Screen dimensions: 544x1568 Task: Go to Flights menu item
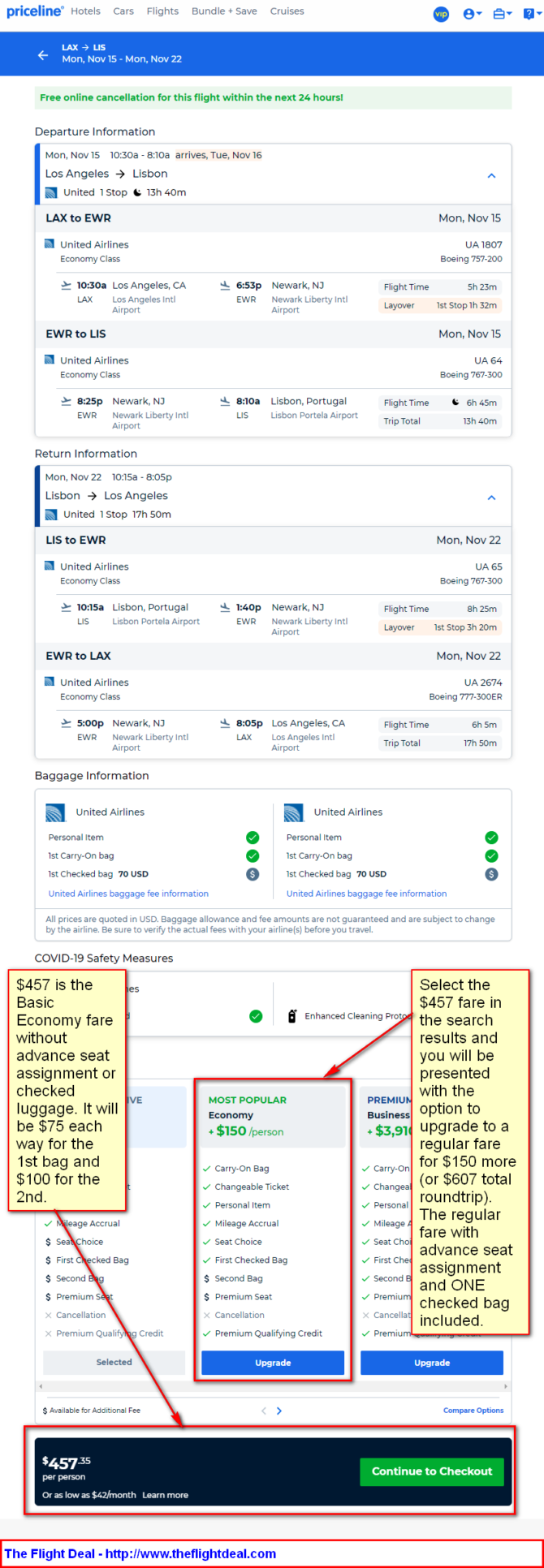[x=162, y=11]
